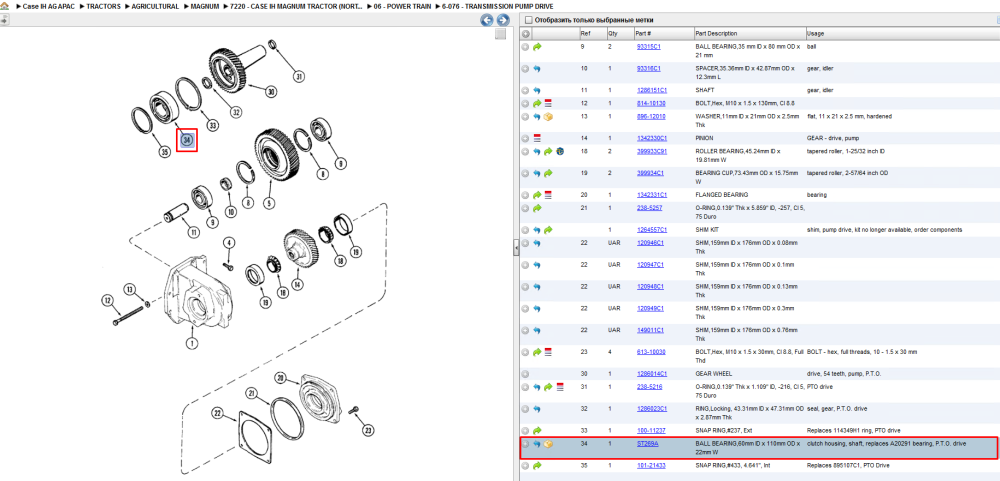Package box icon for part 896-12010
1000x481 pixels.
click(x=548, y=117)
